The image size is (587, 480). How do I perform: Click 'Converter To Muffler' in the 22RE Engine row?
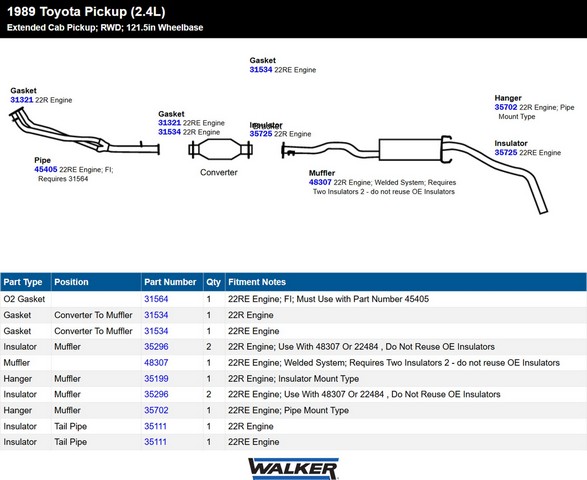pyautogui.click(x=93, y=331)
